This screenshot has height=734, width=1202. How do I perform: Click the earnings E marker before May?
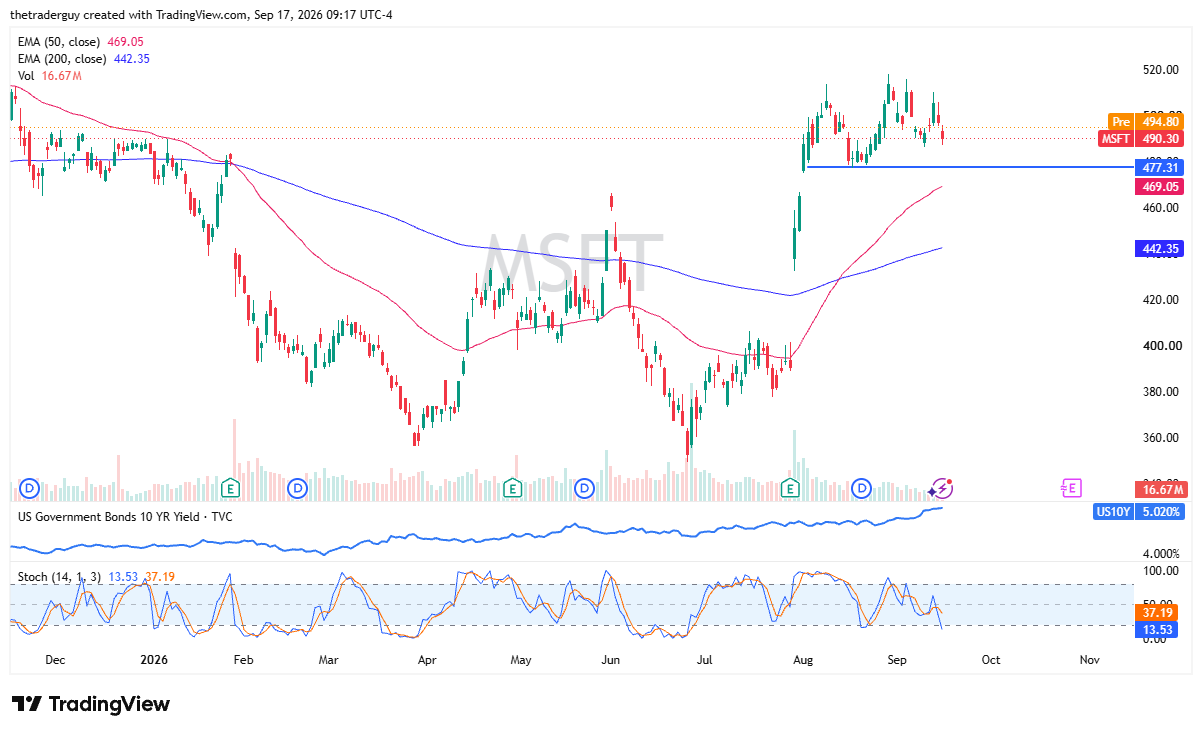click(513, 488)
